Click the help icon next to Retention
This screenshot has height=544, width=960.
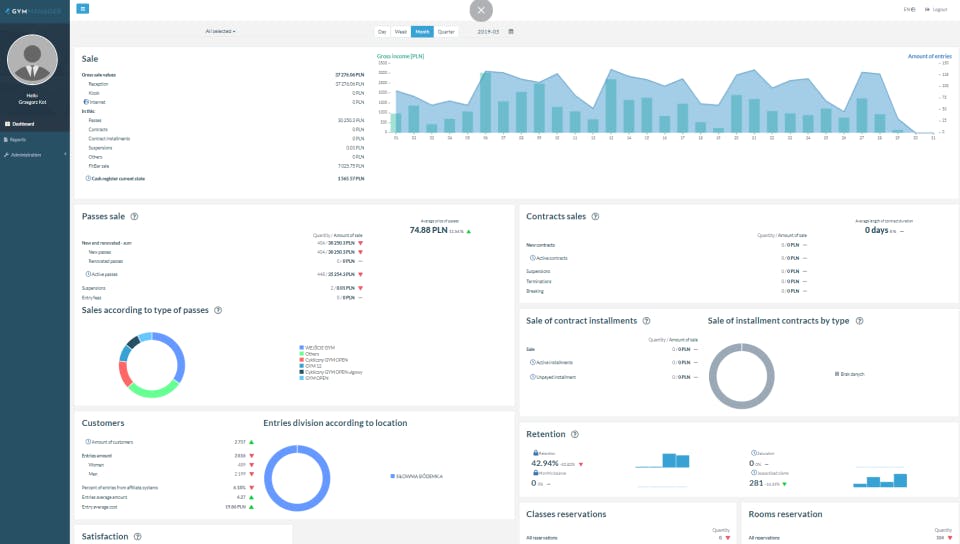(x=574, y=434)
